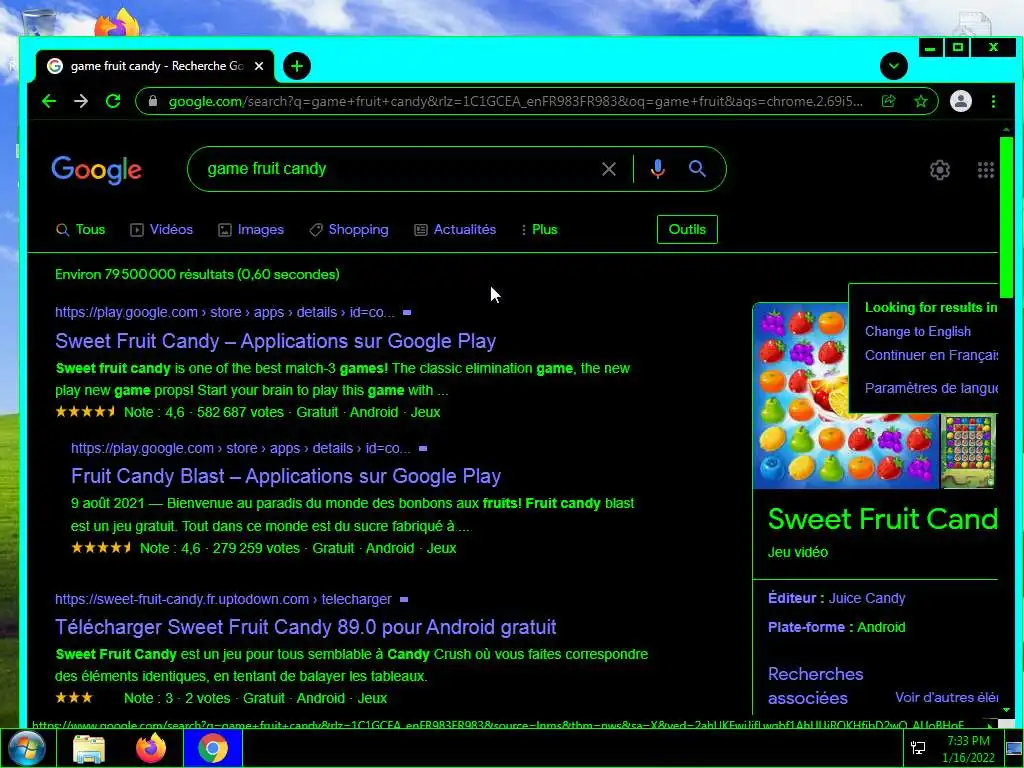Click 'Continuer en Français' link

pos(931,355)
